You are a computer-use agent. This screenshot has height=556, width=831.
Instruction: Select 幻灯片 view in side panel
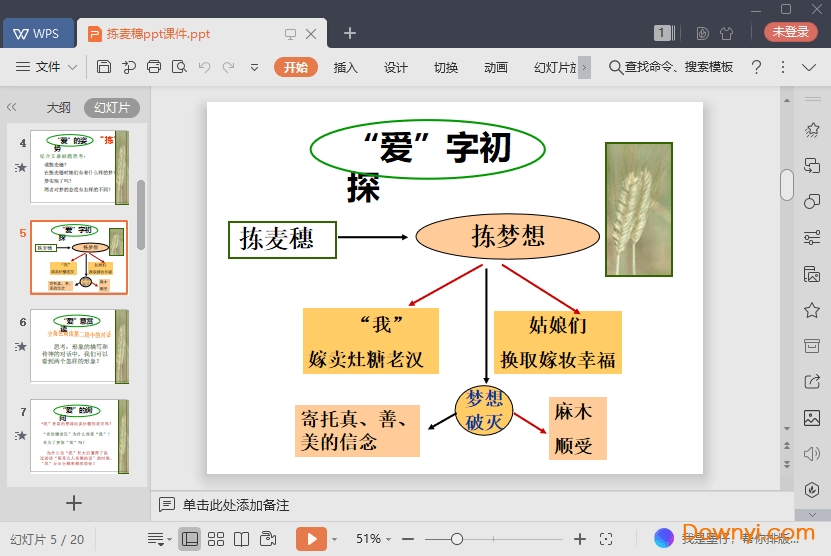tap(111, 108)
